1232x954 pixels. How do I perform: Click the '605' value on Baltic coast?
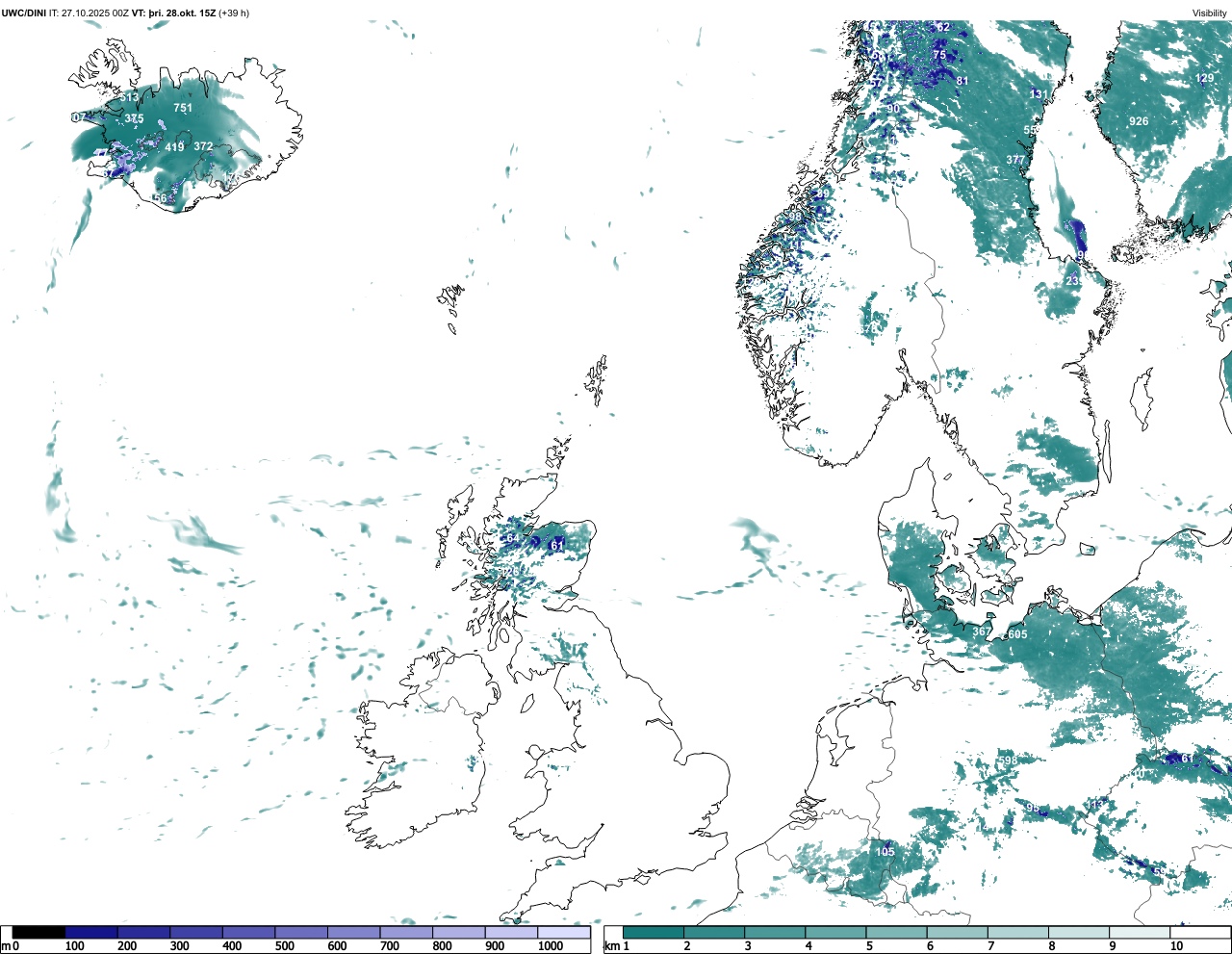pyautogui.click(x=1017, y=634)
